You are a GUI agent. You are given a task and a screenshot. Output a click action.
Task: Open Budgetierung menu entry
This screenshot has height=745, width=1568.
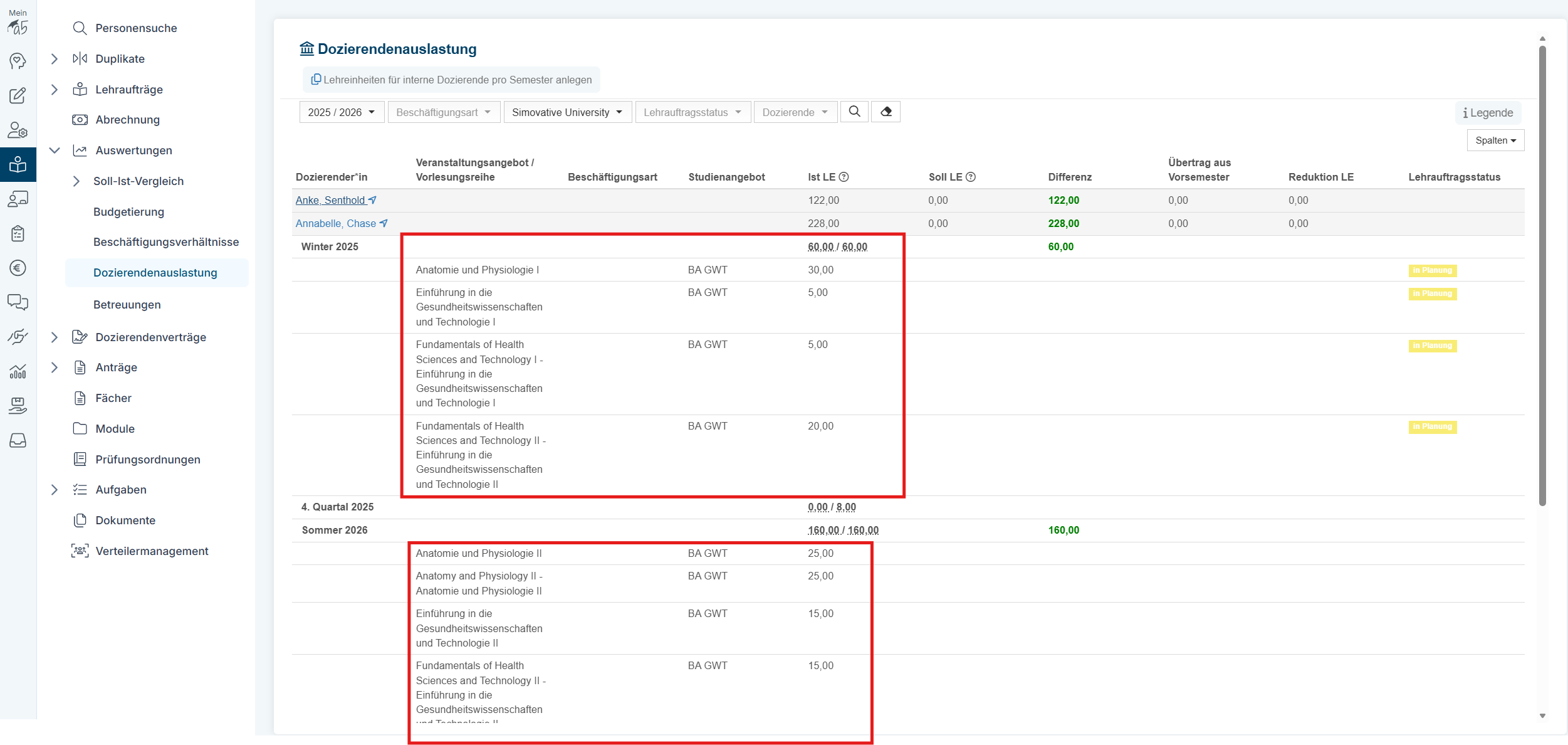[x=128, y=212]
